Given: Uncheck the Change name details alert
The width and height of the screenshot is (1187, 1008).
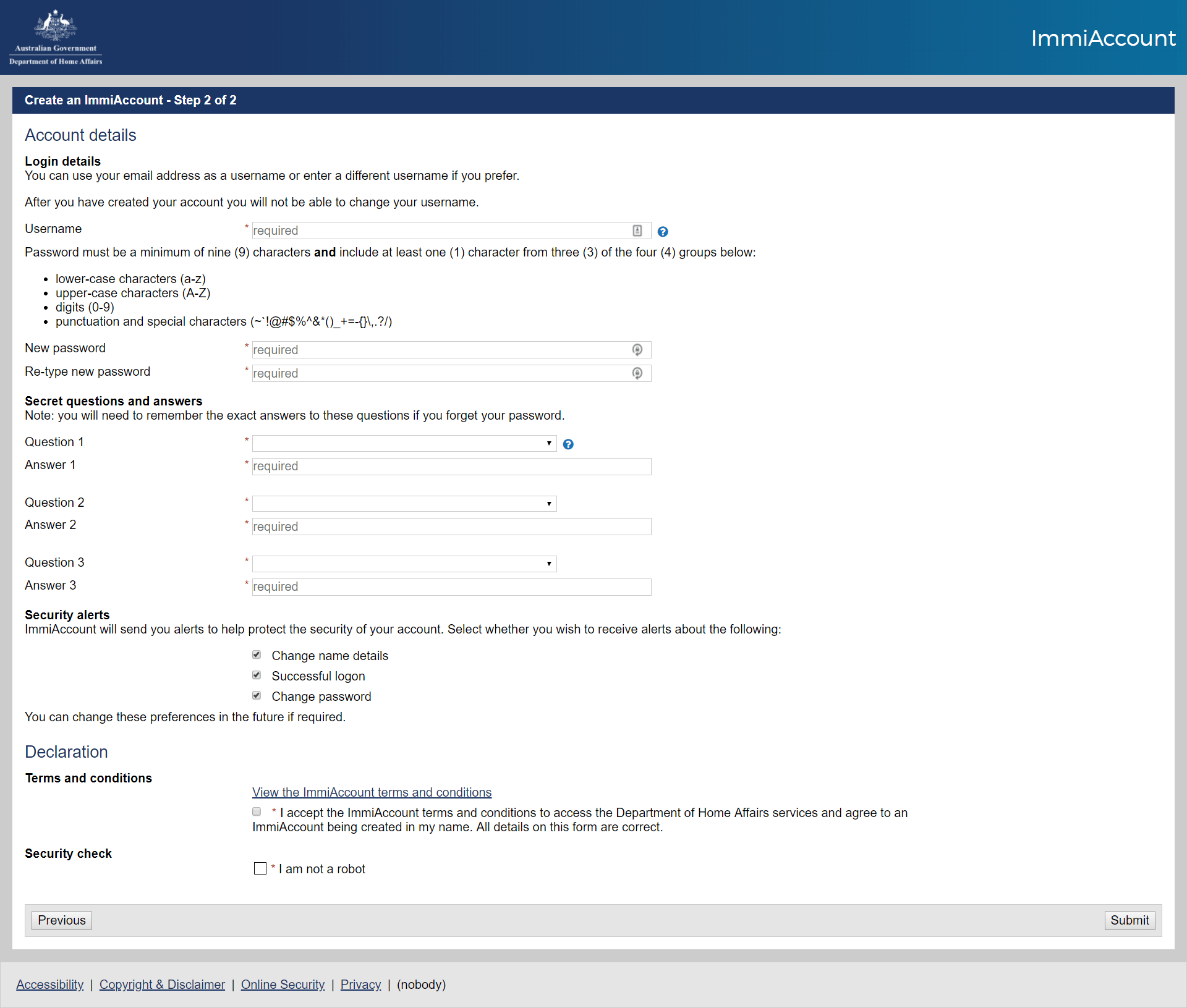Looking at the screenshot, I should [257, 655].
